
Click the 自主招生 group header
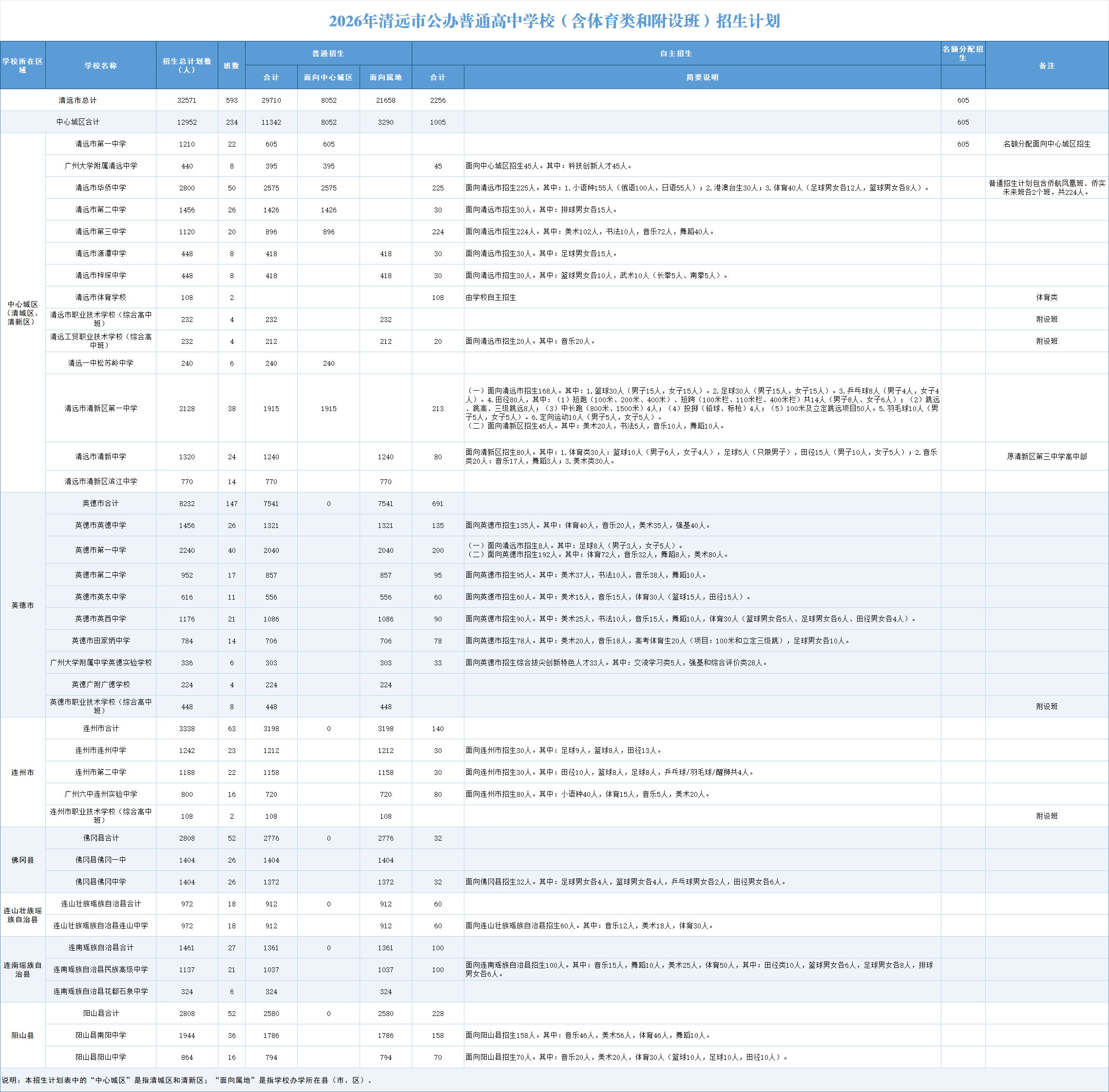click(x=676, y=54)
